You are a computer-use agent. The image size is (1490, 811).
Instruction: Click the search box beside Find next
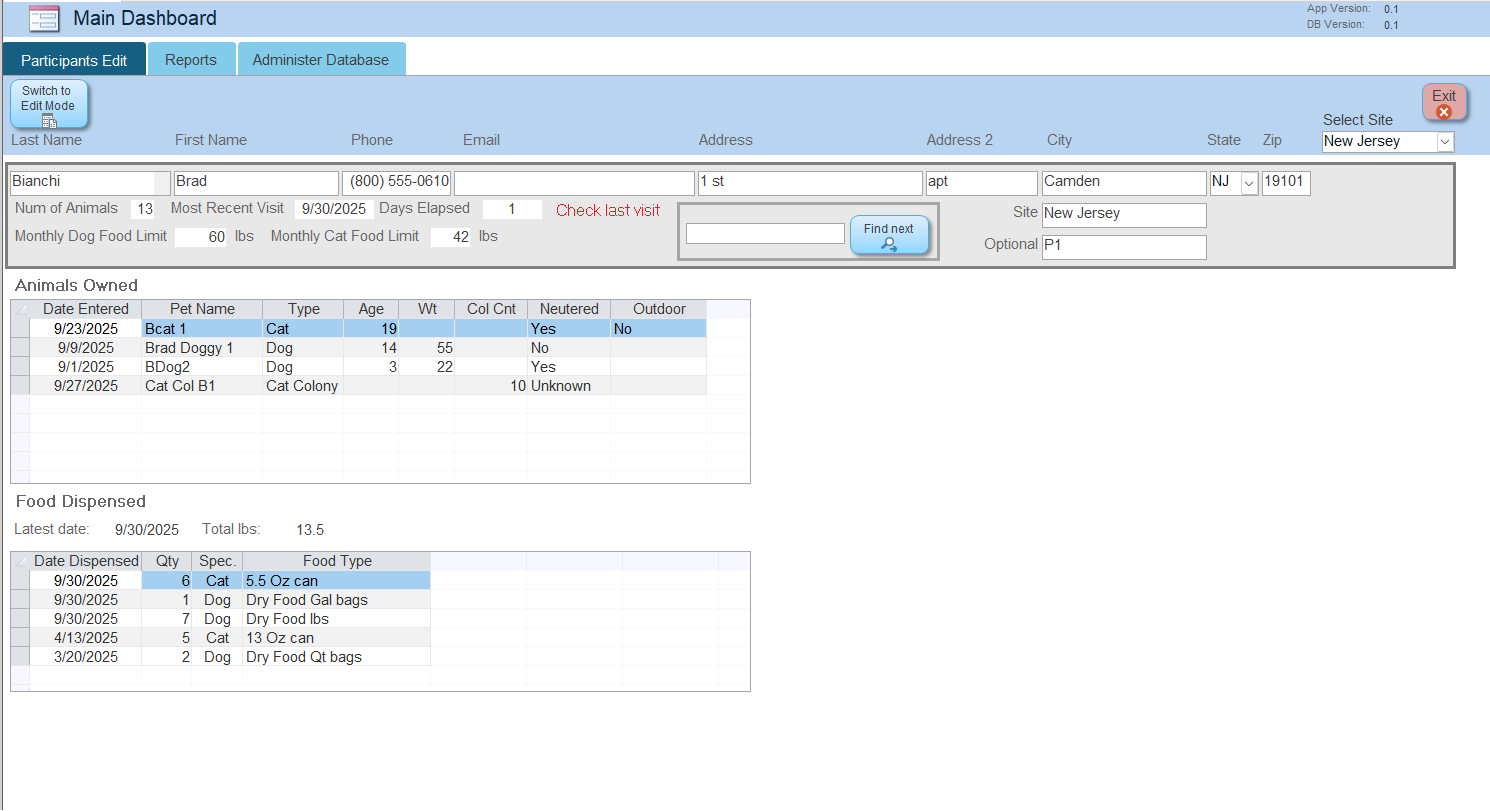pos(765,233)
